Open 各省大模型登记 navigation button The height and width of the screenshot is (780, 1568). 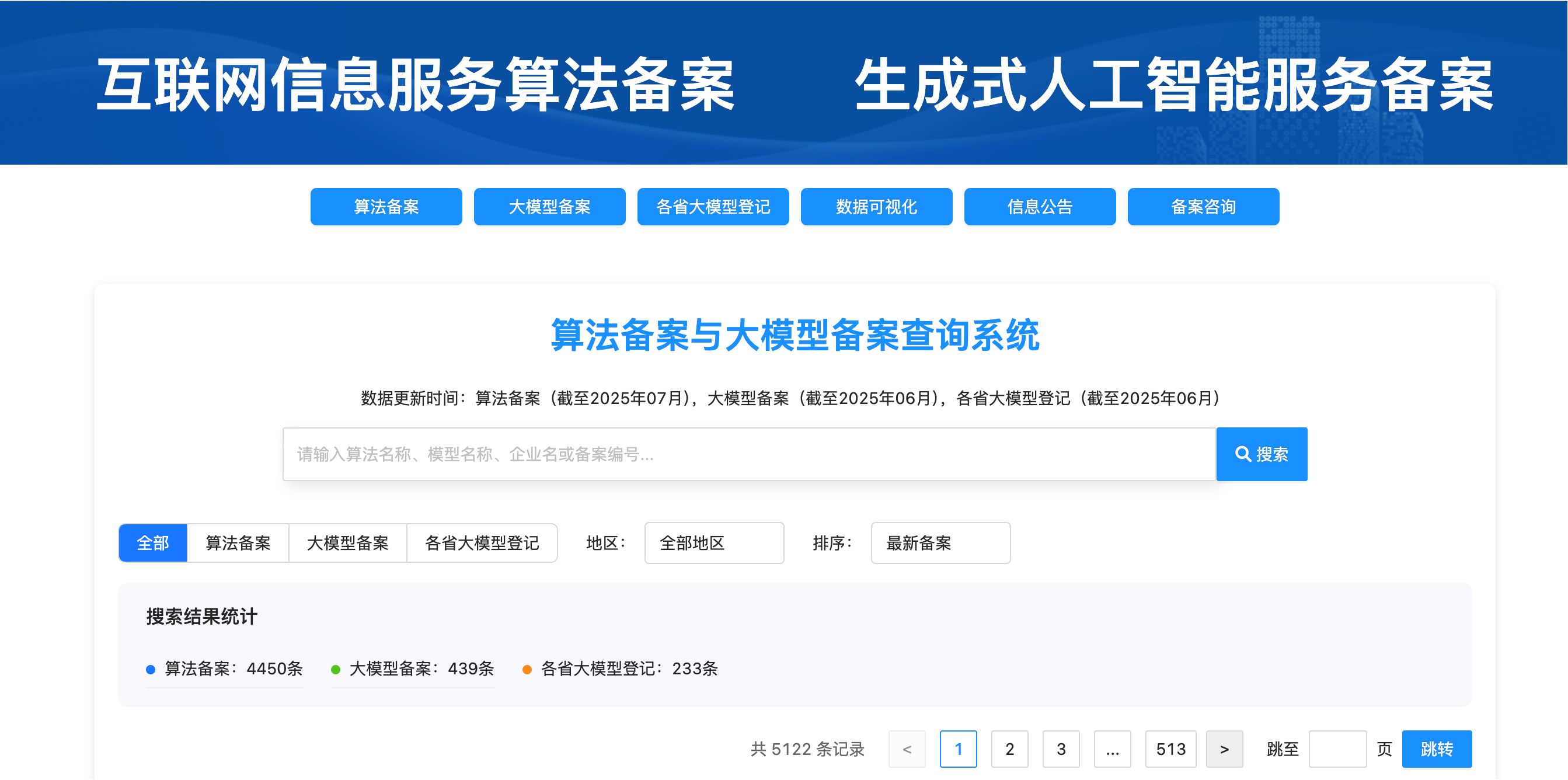[x=713, y=207]
